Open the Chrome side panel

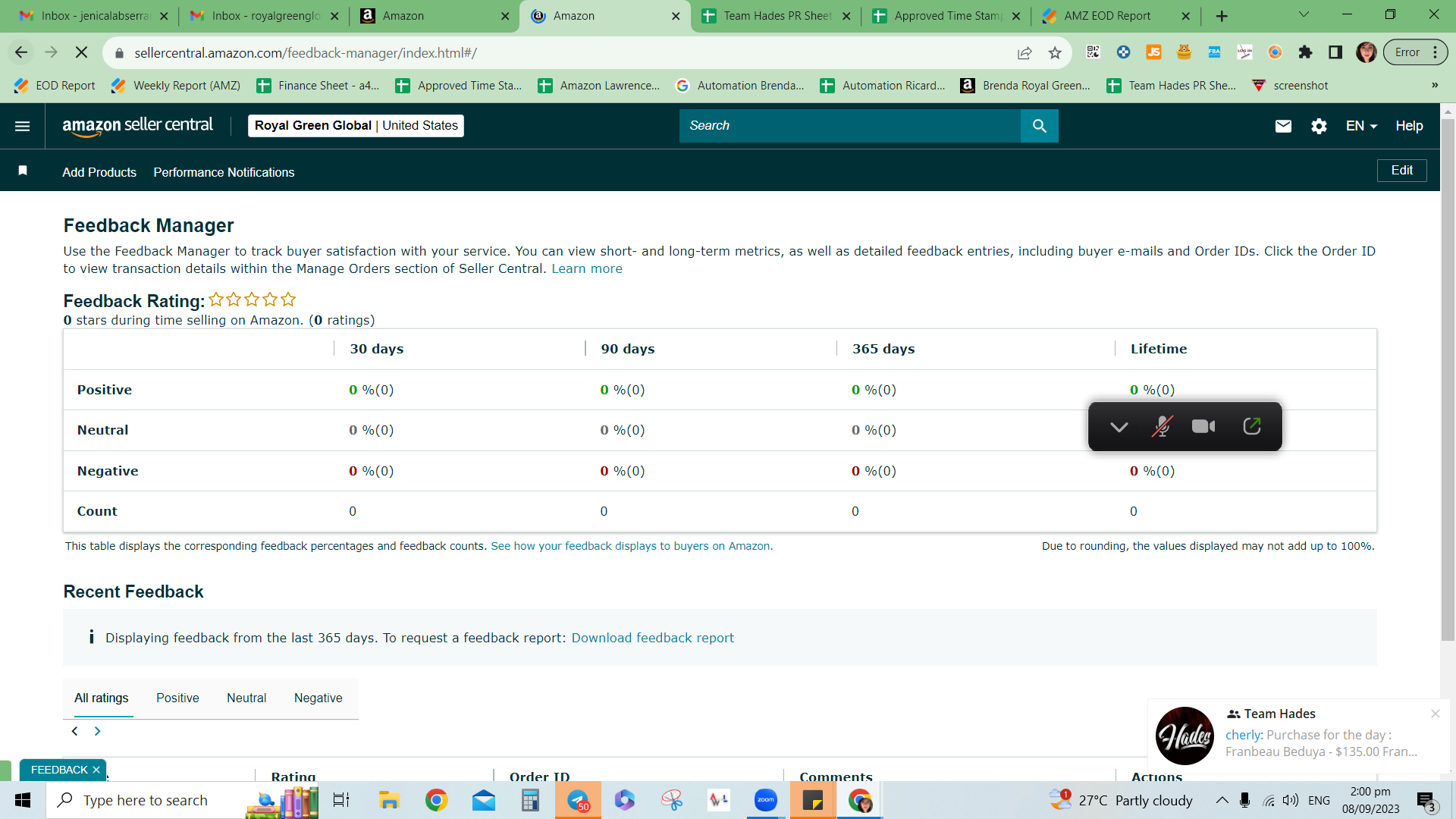click(x=1335, y=52)
